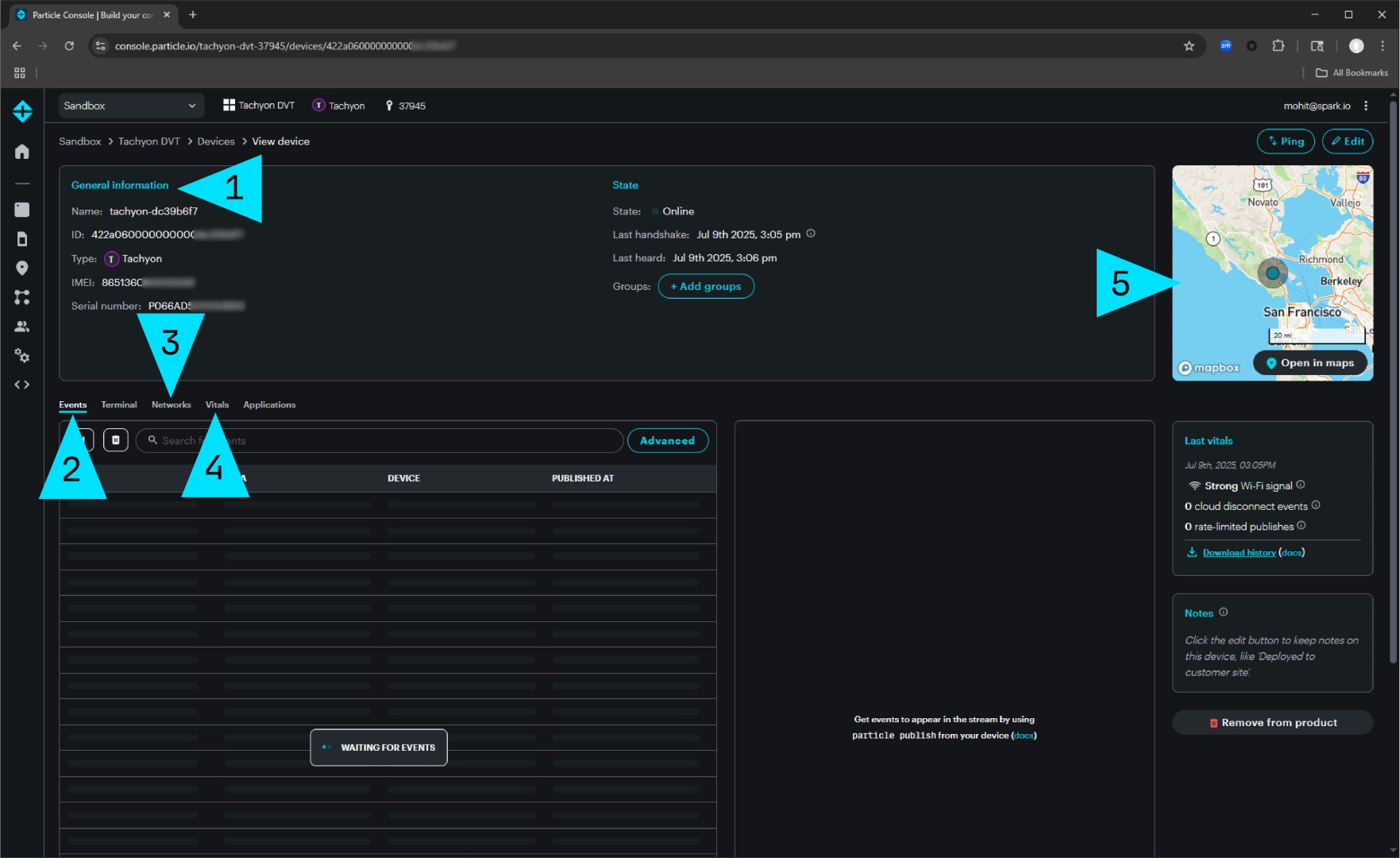The image size is (1400, 858).
Task: Open the Team icon in sidebar
Action: (22, 327)
